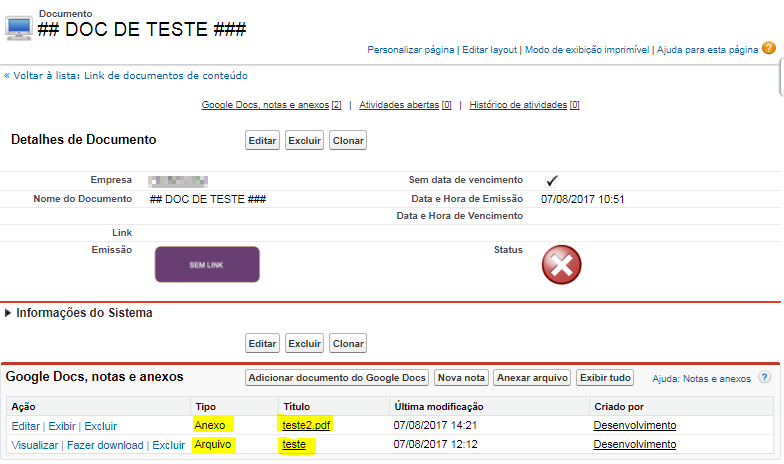The height and width of the screenshot is (464, 784).
Task: Click Adicionar documento do Google Docs
Action: [337, 378]
